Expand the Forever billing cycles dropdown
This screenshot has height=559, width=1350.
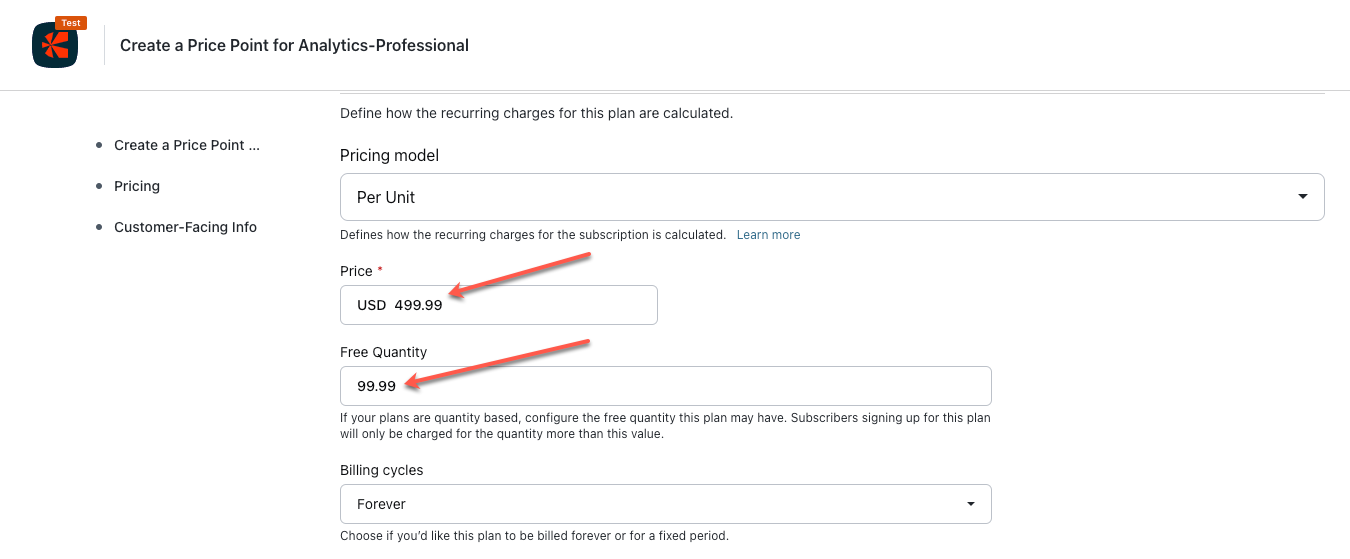pyautogui.click(x=665, y=504)
